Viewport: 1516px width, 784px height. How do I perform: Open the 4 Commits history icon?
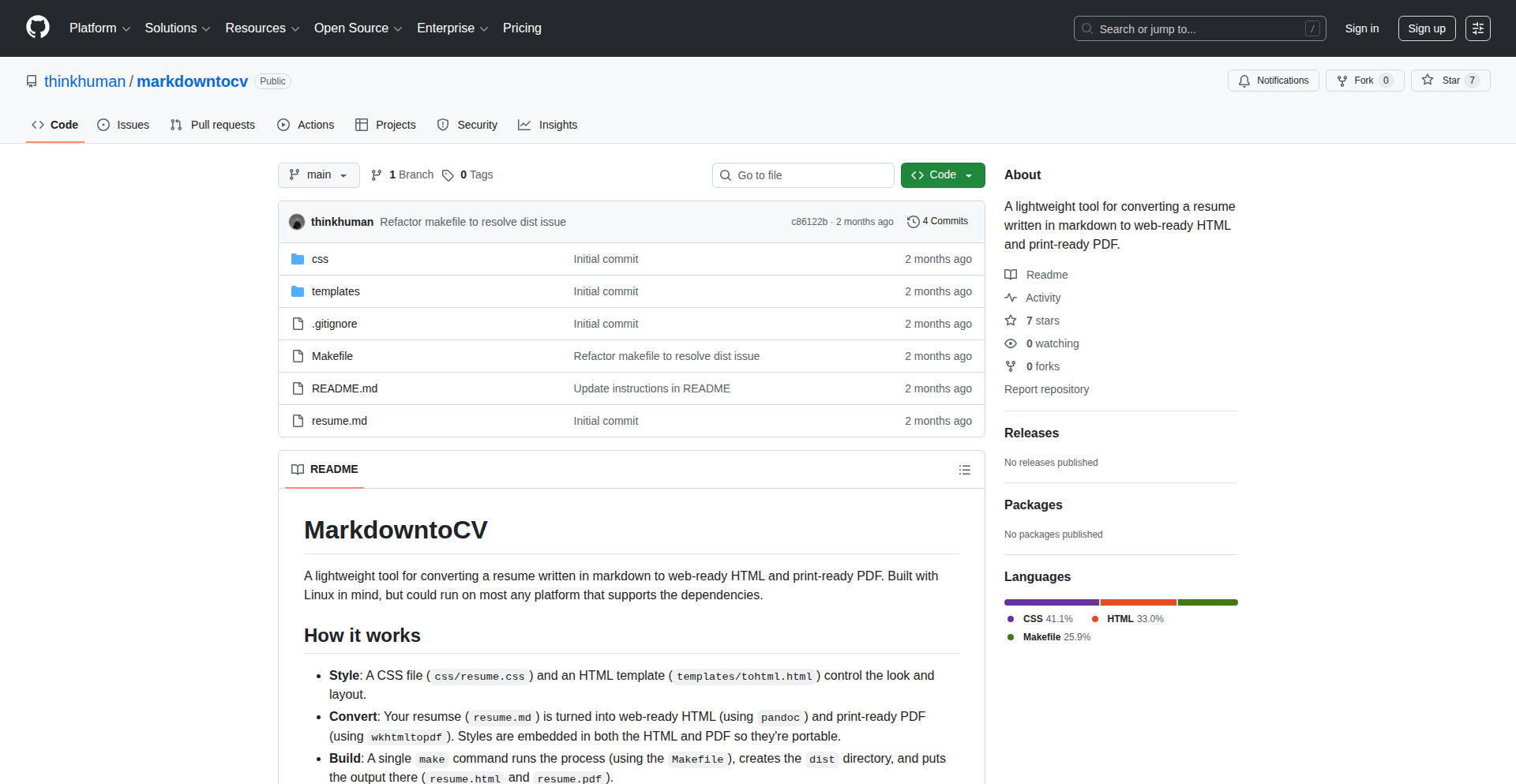click(x=913, y=222)
